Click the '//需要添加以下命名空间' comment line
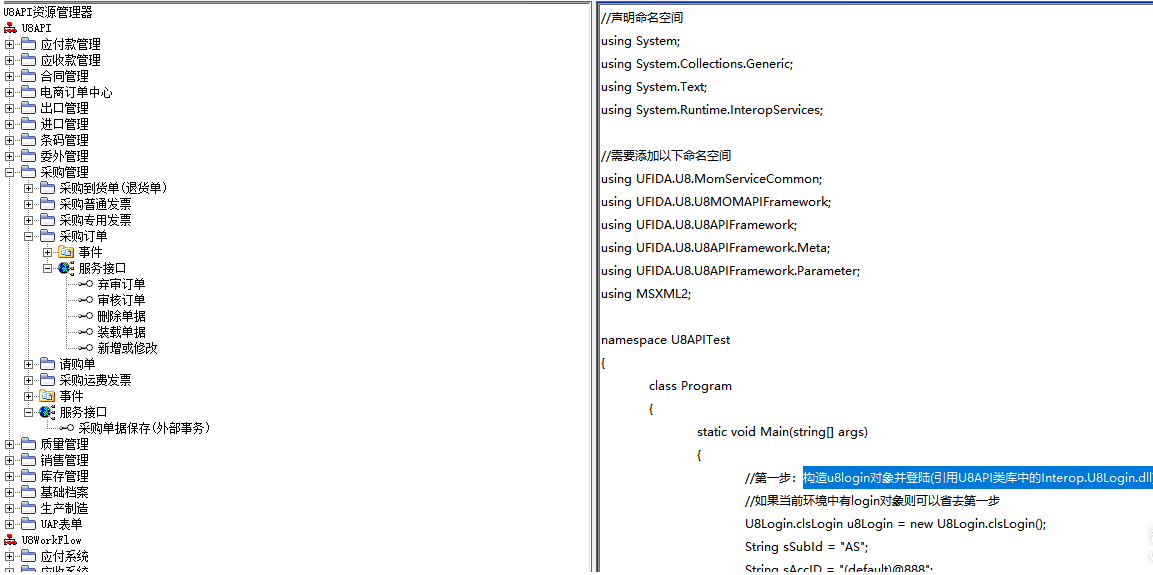Image resolution: width=1153 pixels, height=575 pixels. click(666, 156)
